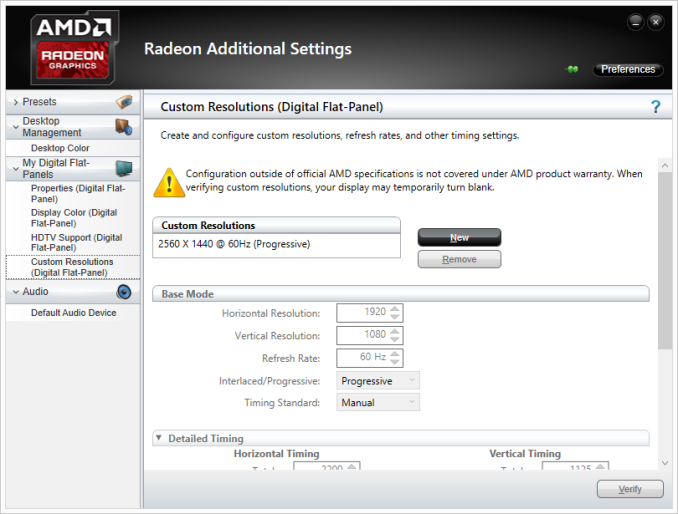Select Custom Resolutions (Digital Flat-Panel) item
678x514 pixels.
[x=72, y=267]
